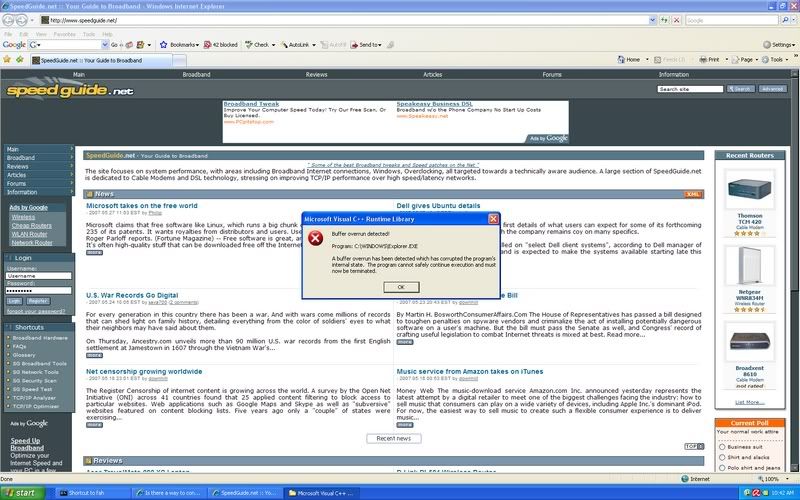Click the spell Check icon
800x500 pixels.
248,45
